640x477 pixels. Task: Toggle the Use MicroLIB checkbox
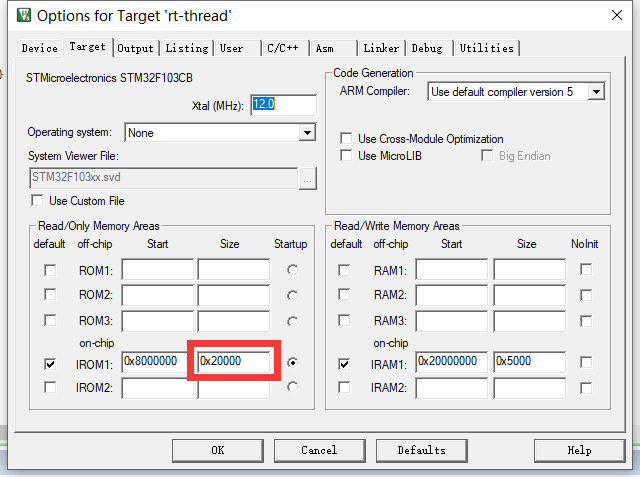[x=347, y=156]
